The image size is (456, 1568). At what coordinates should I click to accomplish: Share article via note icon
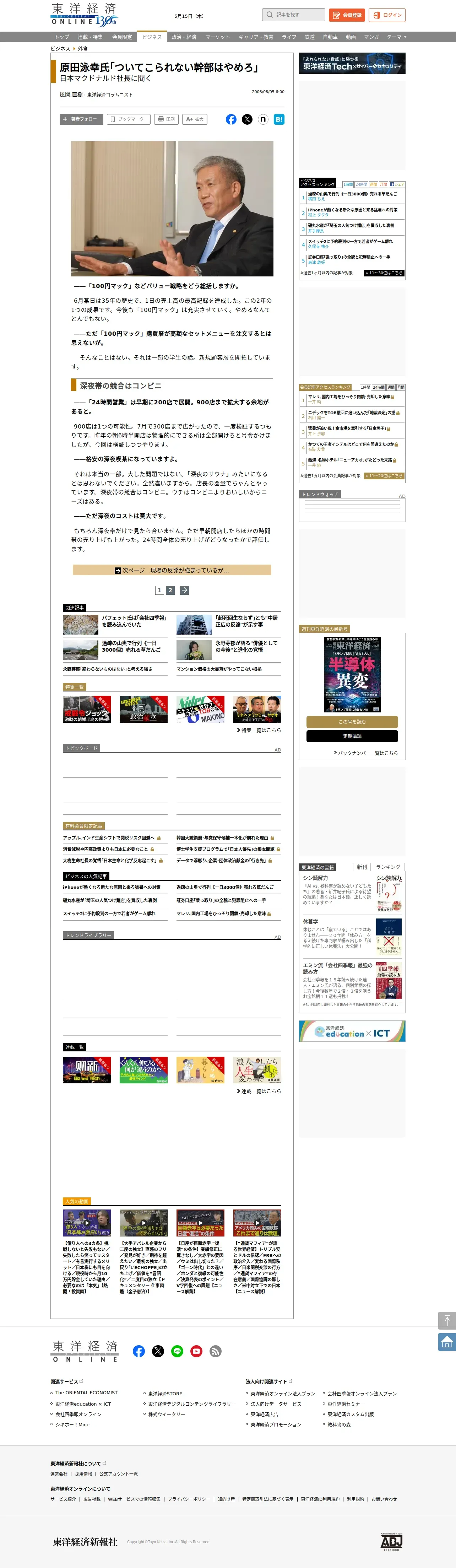pyautogui.click(x=263, y=119)
